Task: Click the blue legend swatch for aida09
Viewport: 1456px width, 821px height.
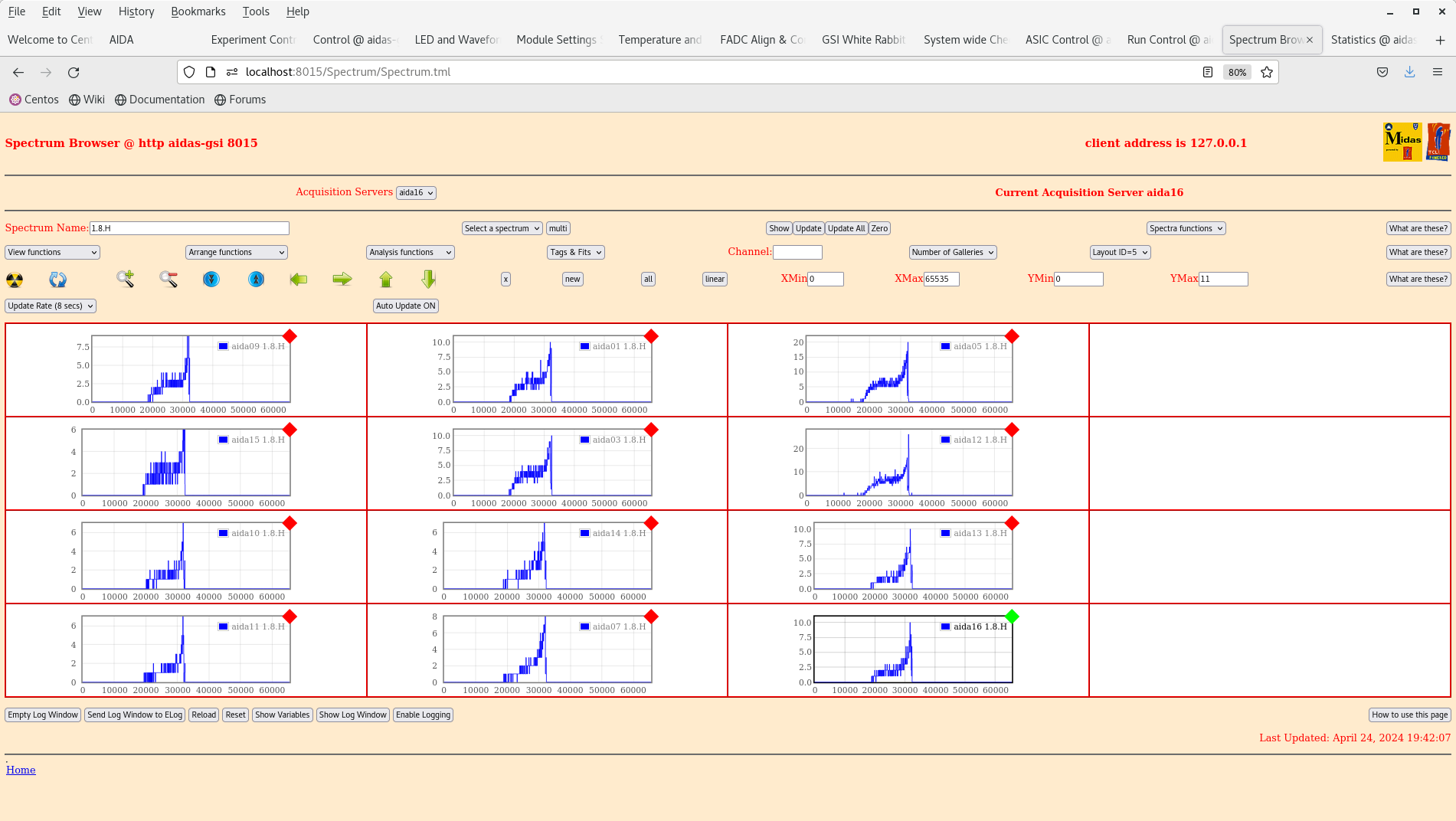Action: [x=223, y=346]
